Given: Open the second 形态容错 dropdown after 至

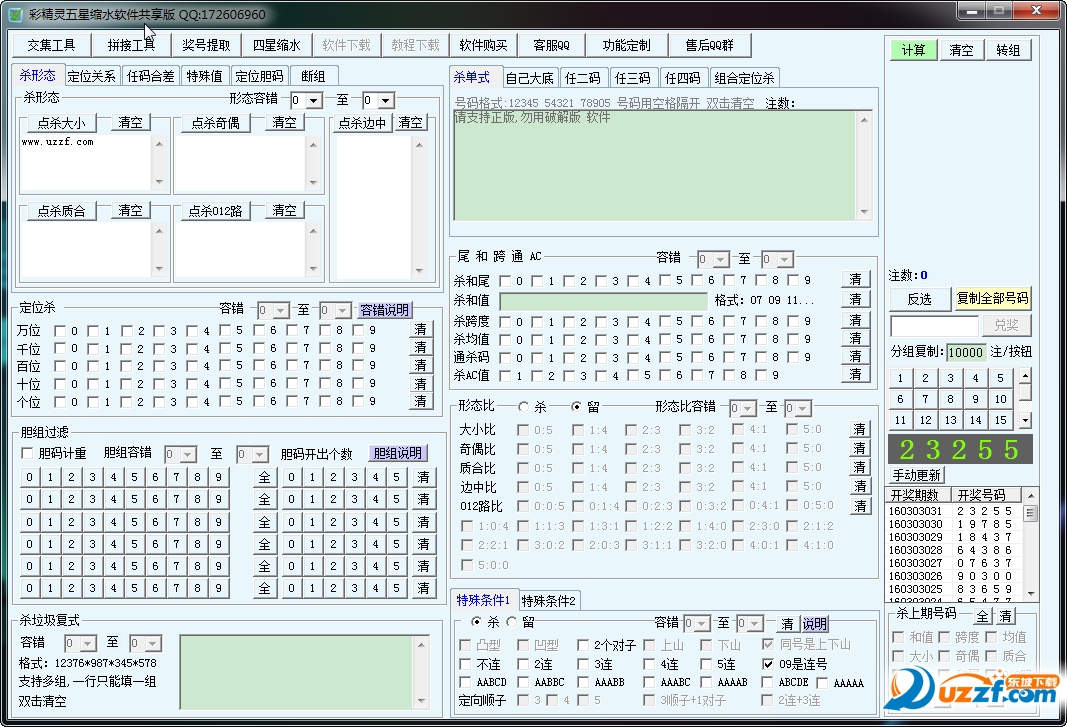Looking at the screenshot, I should click(x=386, y=101).
